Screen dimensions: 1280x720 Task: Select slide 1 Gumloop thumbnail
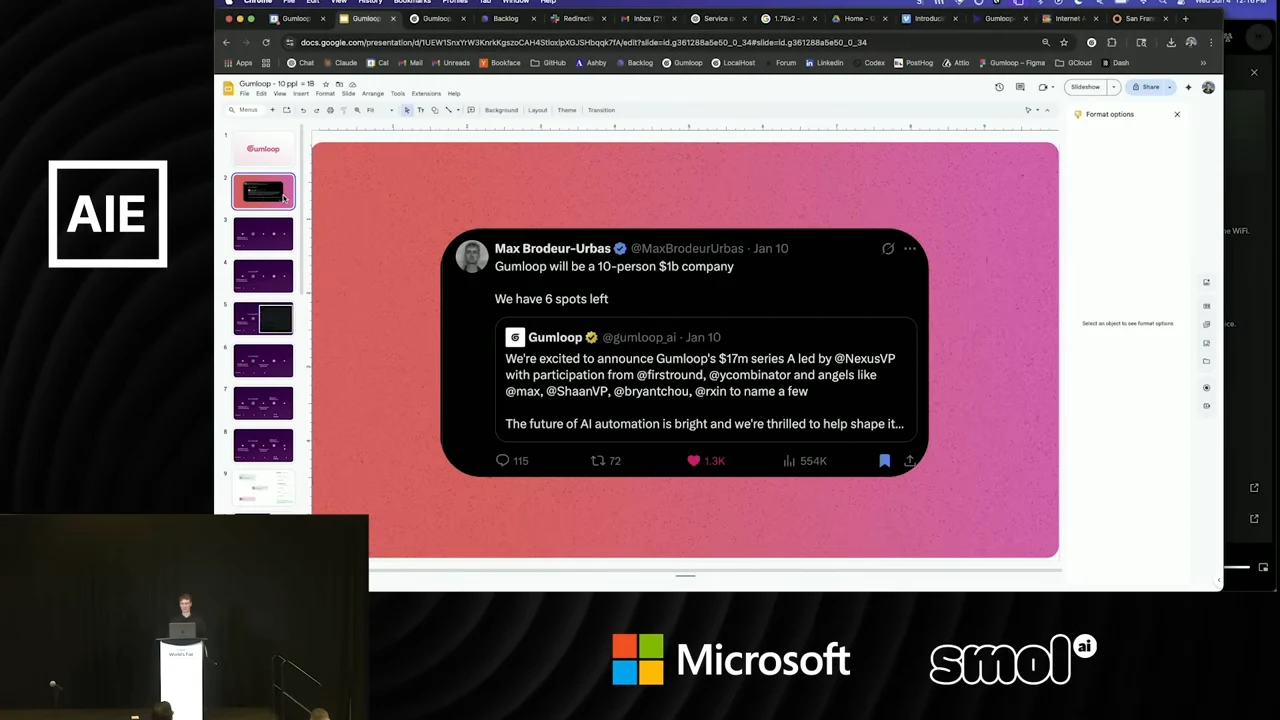263,149
